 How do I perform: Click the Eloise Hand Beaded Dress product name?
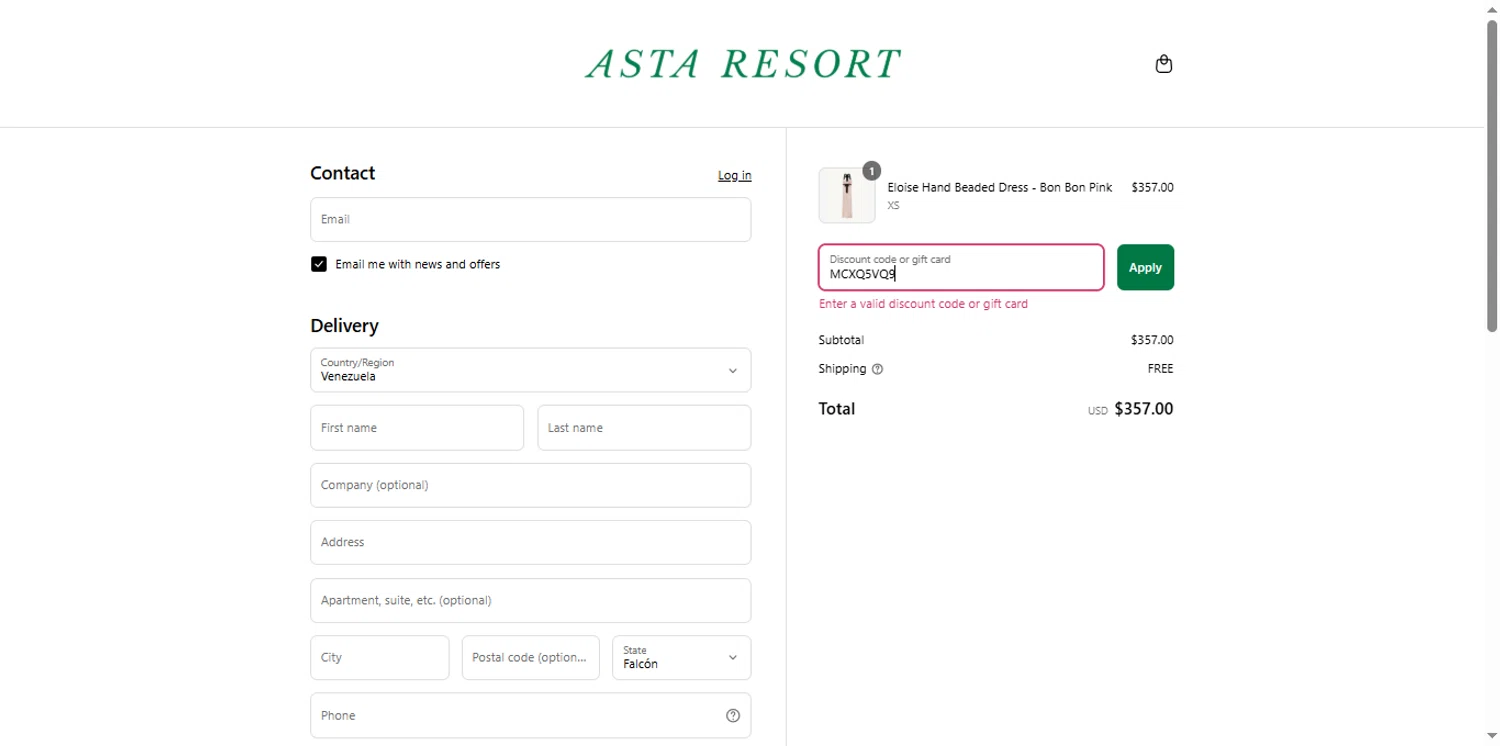tap(999, 188)
